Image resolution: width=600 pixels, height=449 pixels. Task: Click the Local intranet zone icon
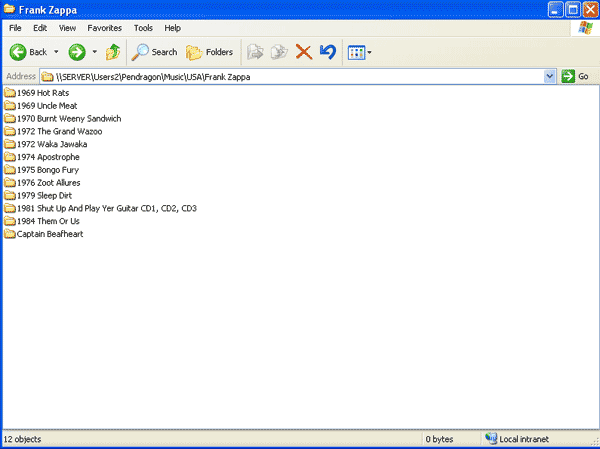click(x=491, y=438)
